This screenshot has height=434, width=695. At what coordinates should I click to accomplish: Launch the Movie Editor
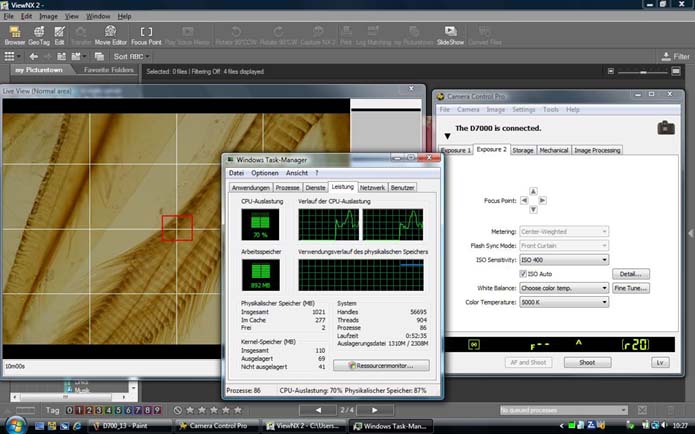(x=110, y=35)
